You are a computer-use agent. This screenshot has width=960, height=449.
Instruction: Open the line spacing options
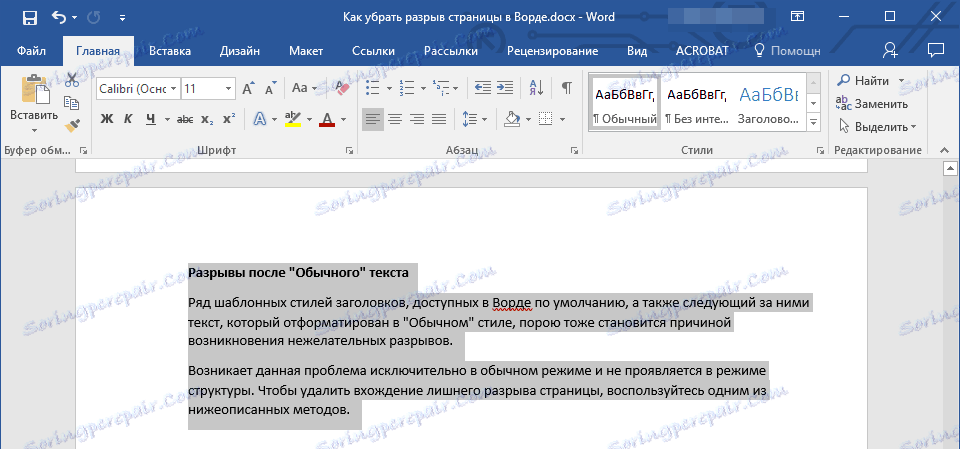[474, 119]
